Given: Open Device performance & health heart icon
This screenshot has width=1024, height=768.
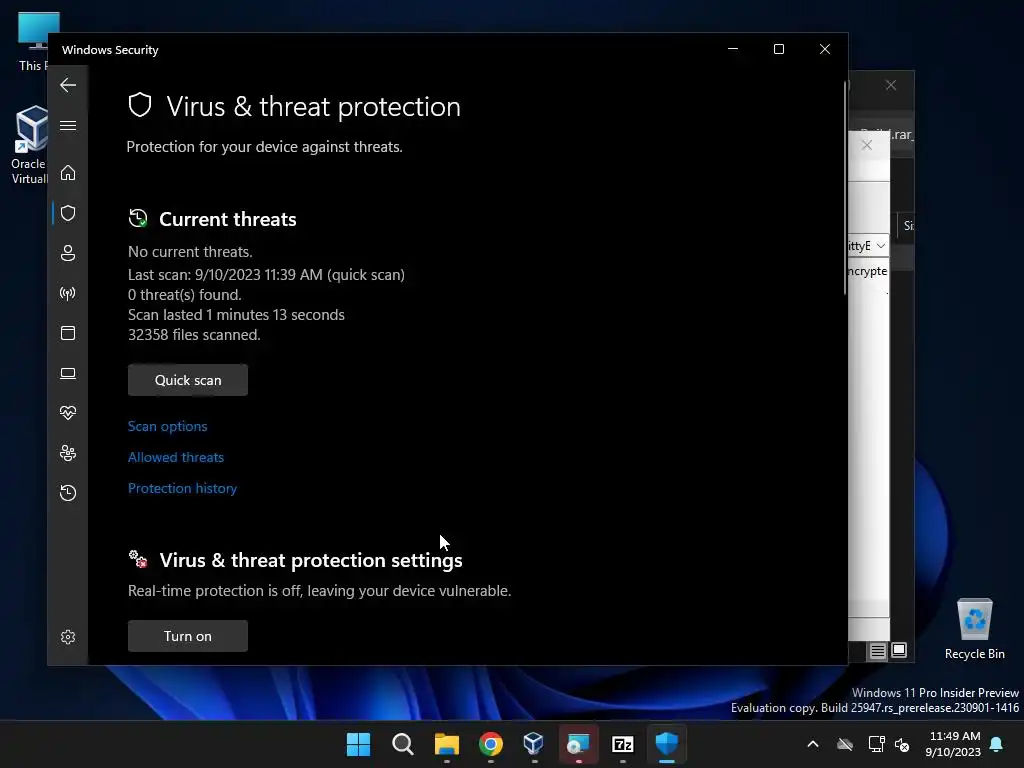Looking at the screenshot, I should coord(68,413).
